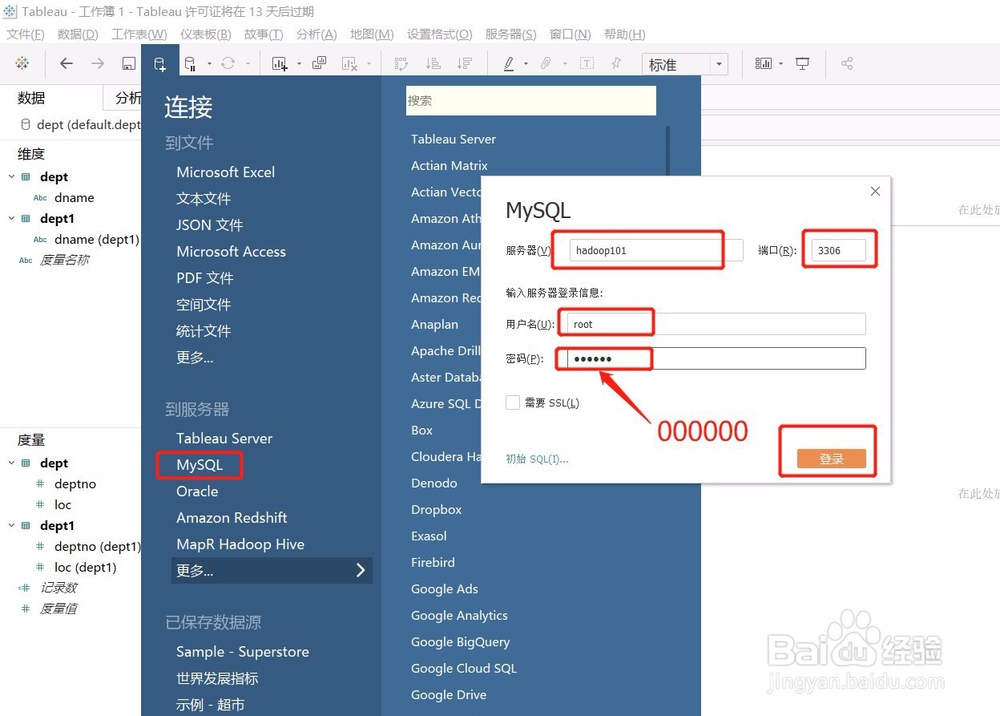The image size is (1000, 716).
Task: Click the fix axes pin icon
Action: pos(616,63)
